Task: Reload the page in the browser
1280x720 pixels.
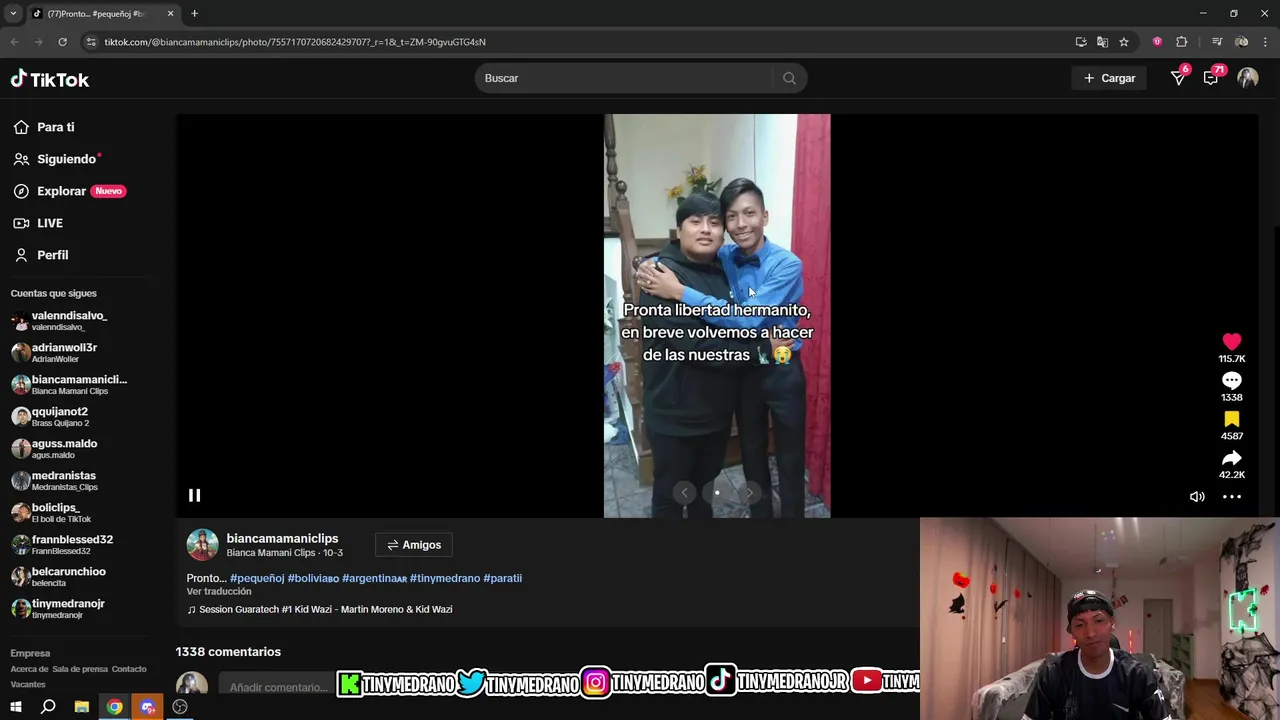Action: point(62,42)
